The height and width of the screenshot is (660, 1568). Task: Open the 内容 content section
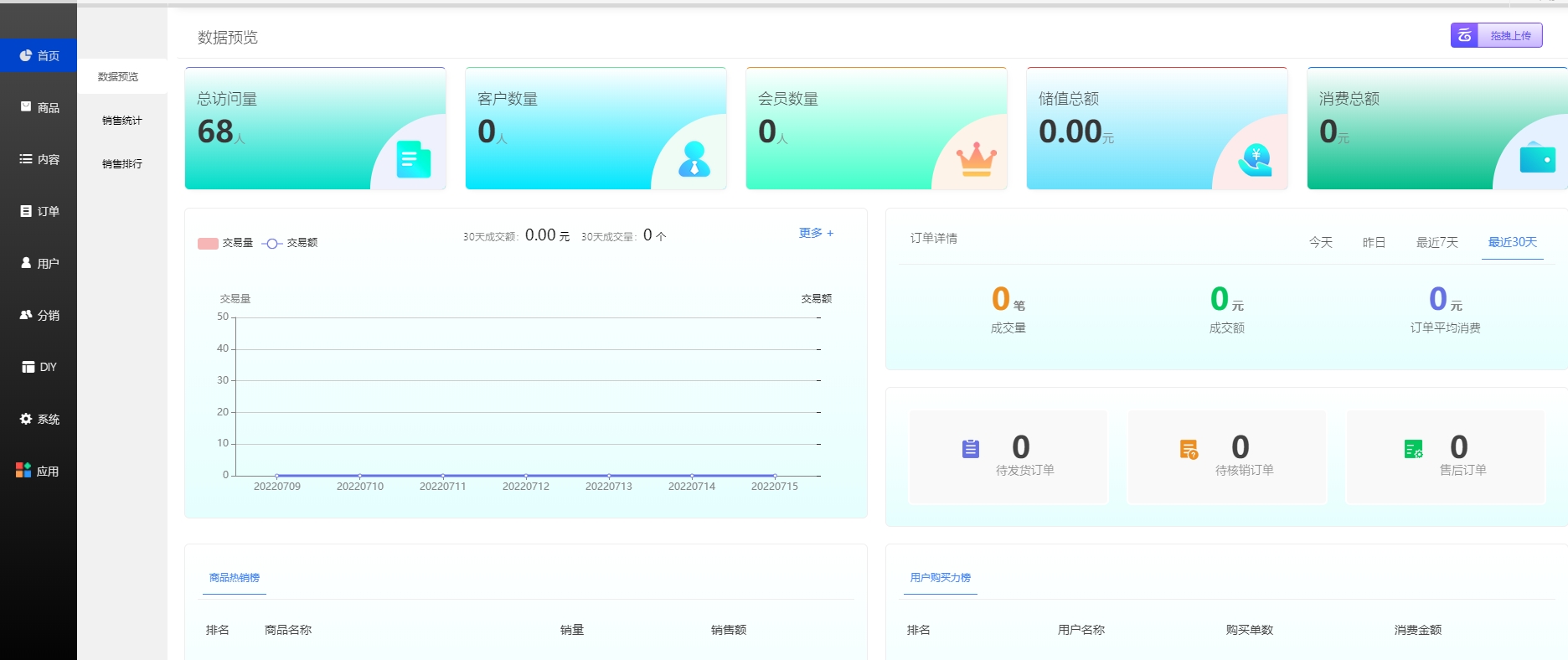pos(39,159)
